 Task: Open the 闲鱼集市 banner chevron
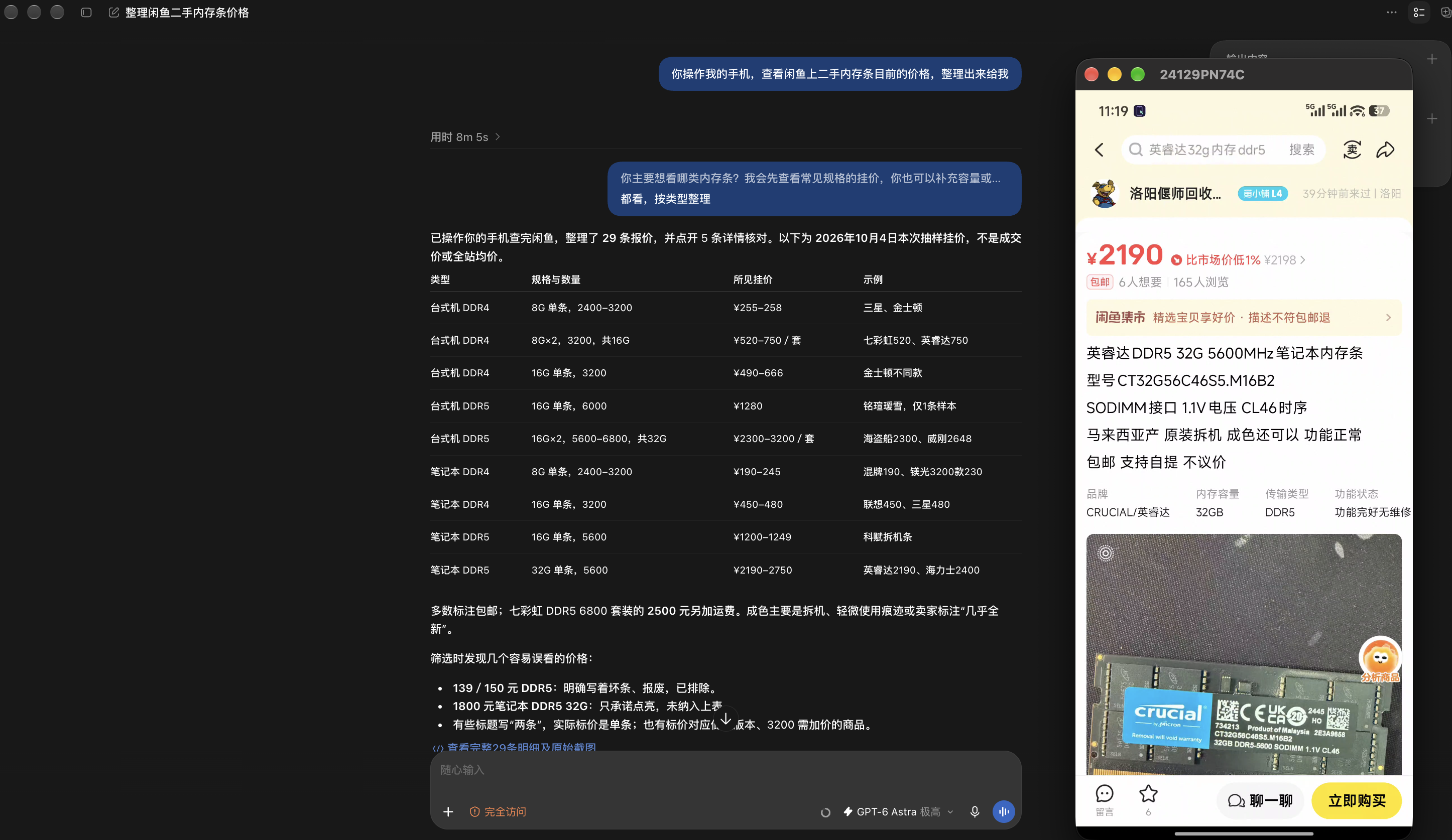pos(1389,318)
